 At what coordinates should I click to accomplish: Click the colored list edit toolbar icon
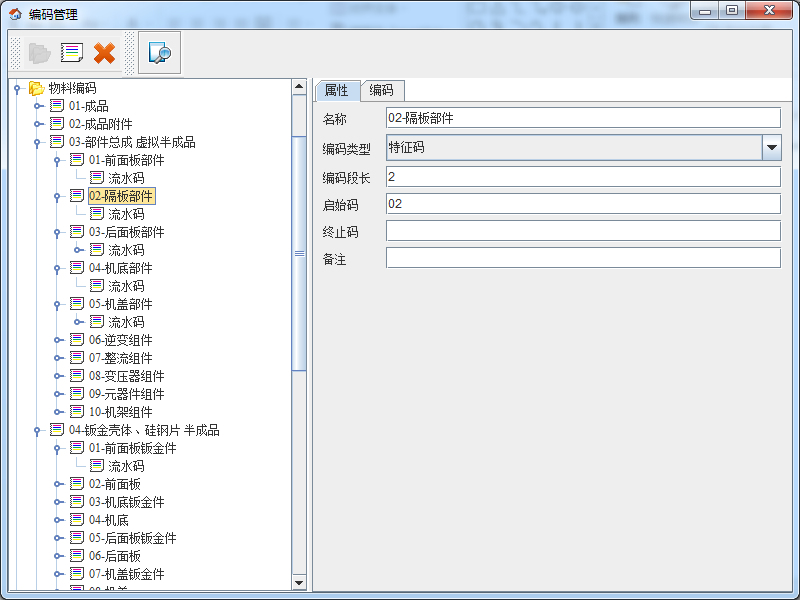[x=72, y=53]
